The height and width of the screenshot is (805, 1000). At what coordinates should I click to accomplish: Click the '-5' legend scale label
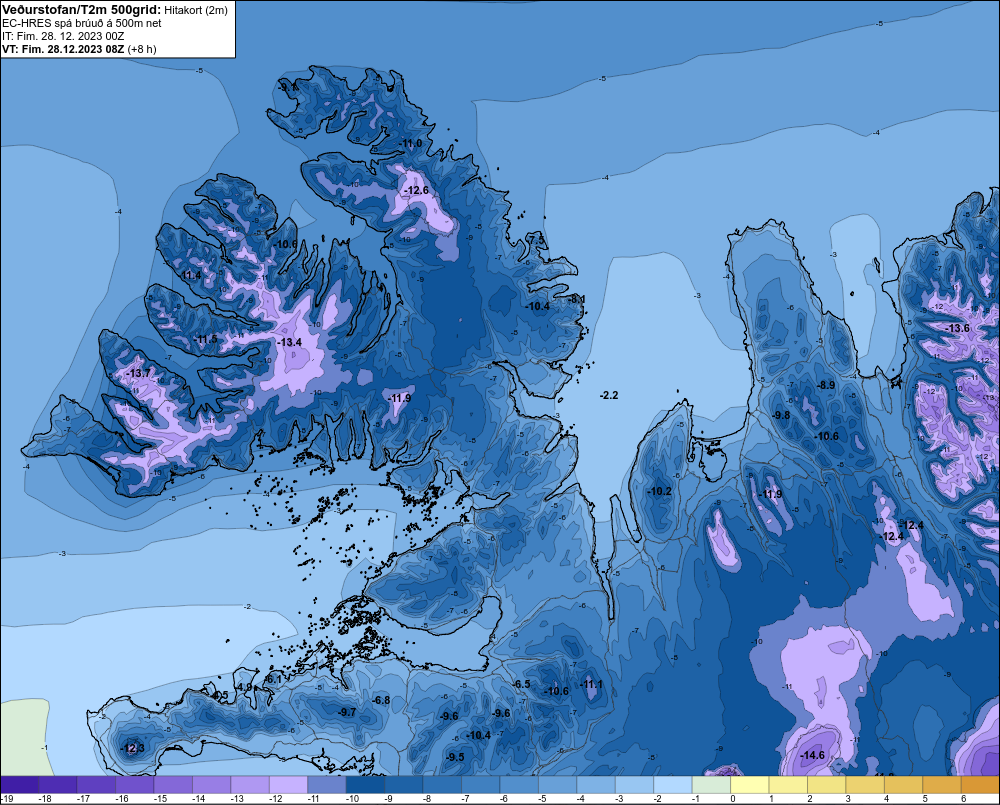542,799
